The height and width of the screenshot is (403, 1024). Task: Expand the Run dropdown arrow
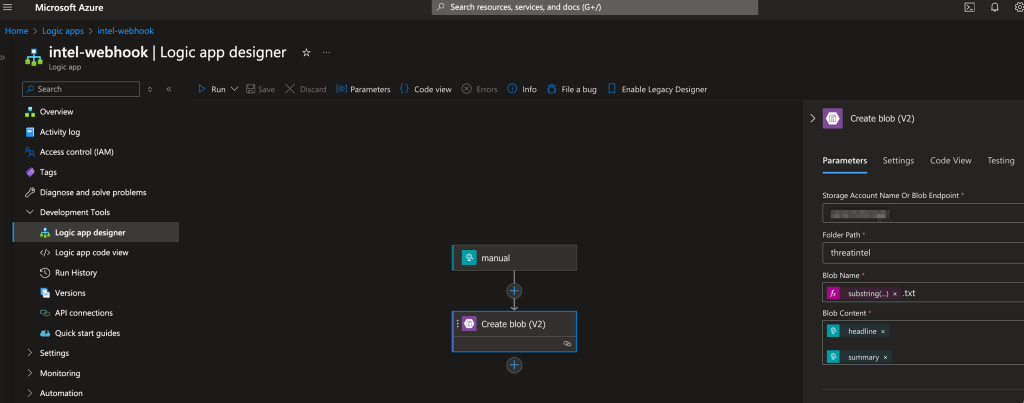[x=234, y=89]
